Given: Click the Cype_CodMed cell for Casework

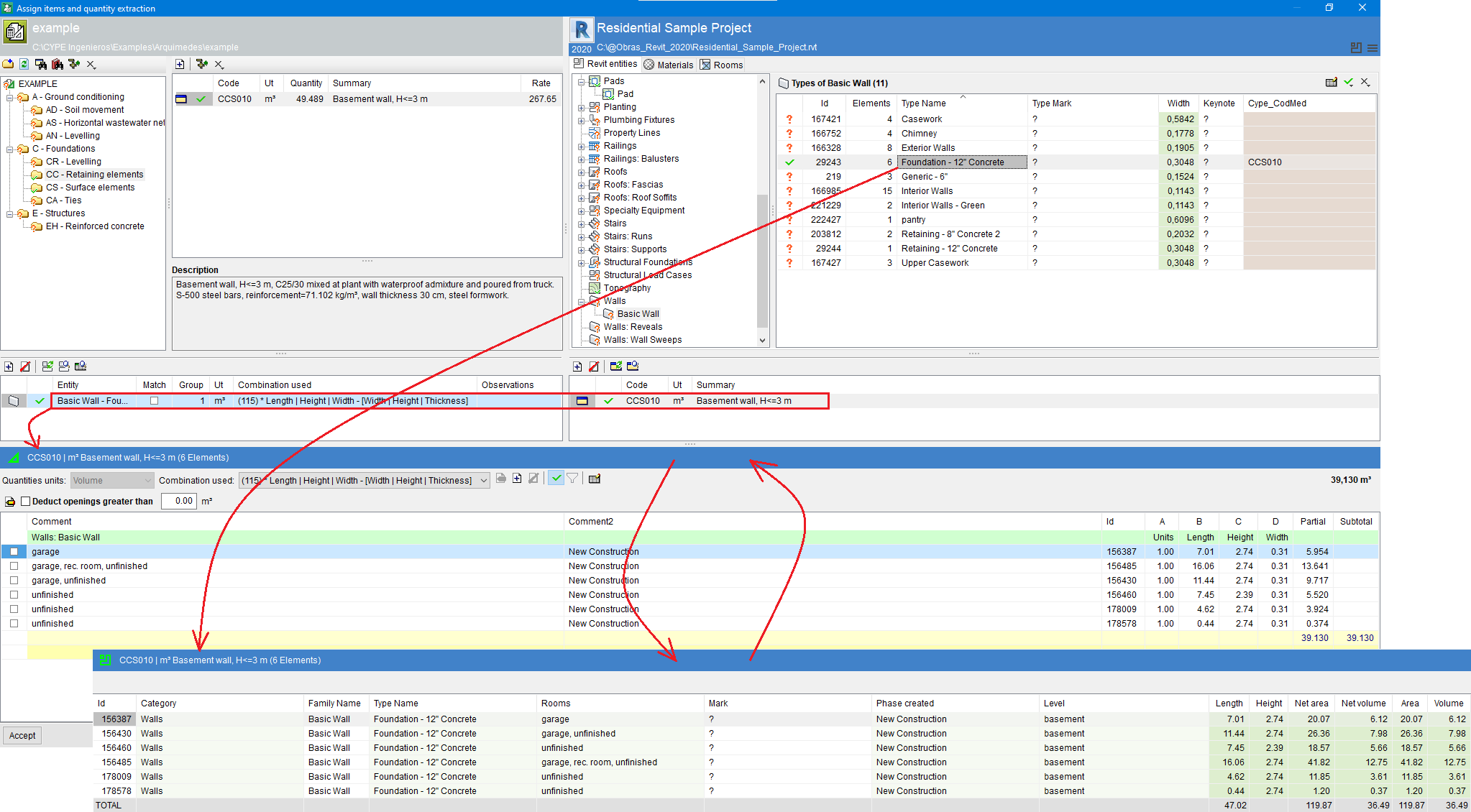Looking at the screenshot, I should point(1309,119).
